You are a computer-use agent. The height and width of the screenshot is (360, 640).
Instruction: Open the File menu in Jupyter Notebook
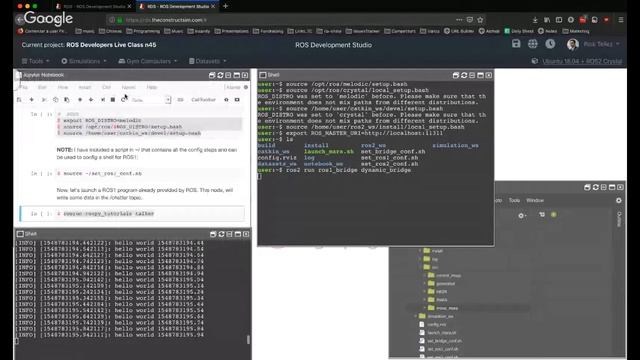point(23,87)
